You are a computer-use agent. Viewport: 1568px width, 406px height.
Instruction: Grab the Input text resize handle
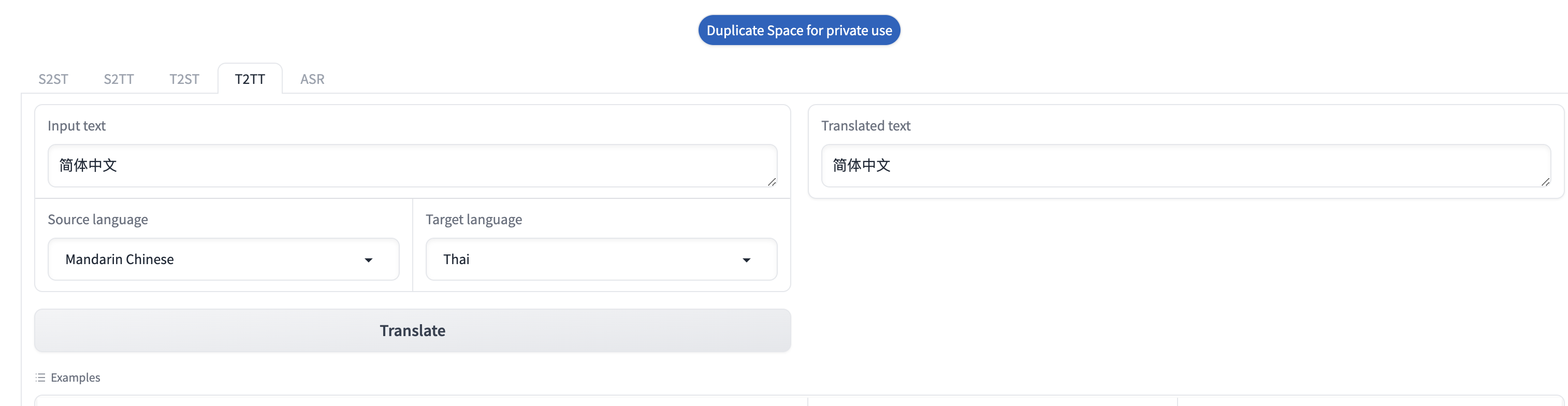[772, 181]
